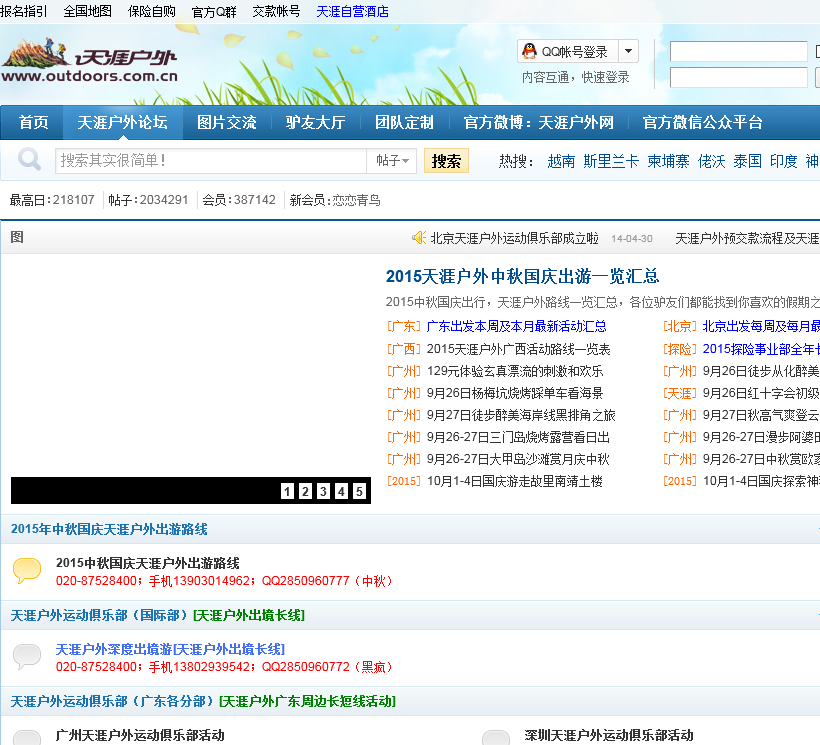Select slideshow page 1 button
820x745 pixels.
(287, 491)
